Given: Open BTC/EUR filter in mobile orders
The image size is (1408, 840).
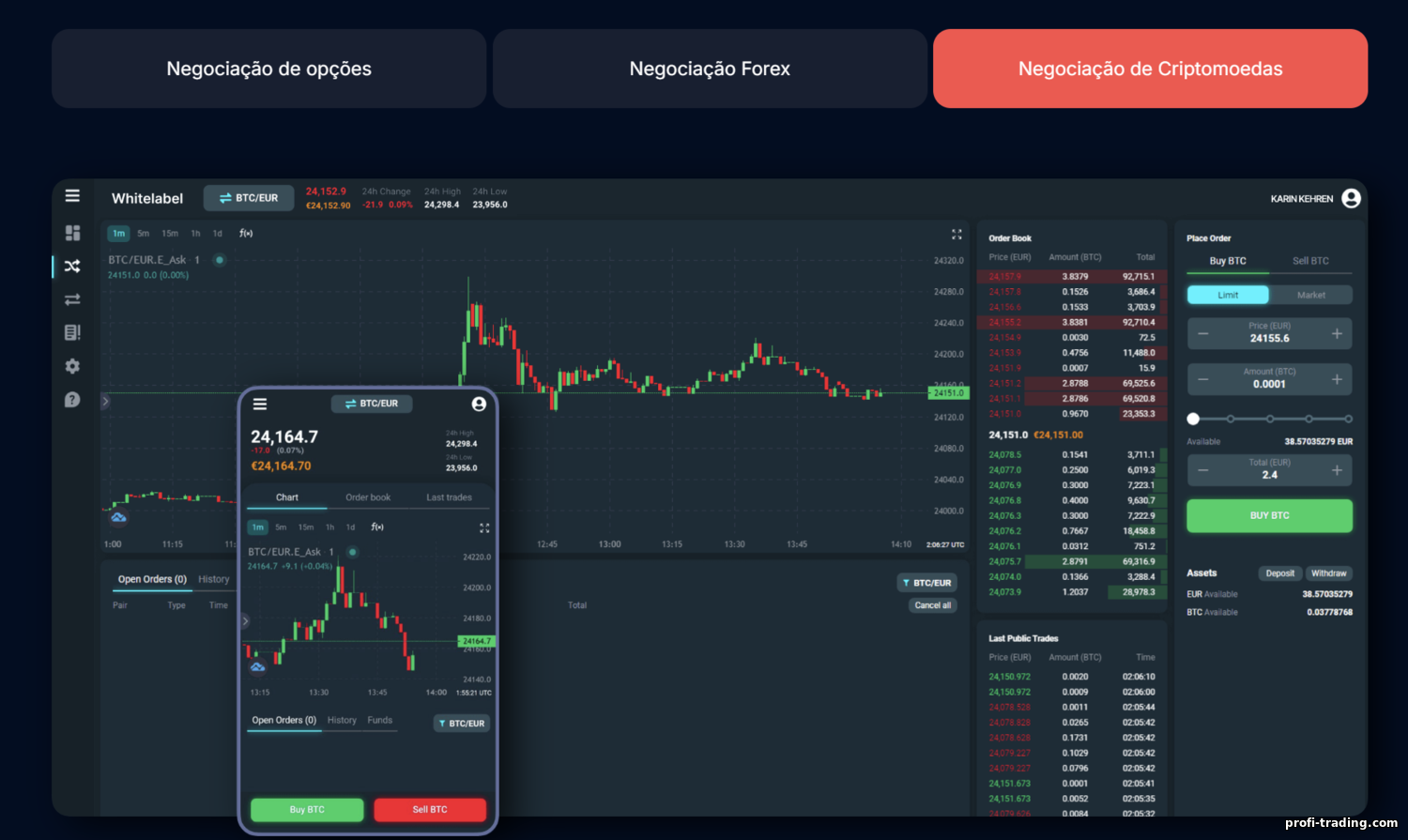Looking at the screenshot, I should tap(462, 724).
